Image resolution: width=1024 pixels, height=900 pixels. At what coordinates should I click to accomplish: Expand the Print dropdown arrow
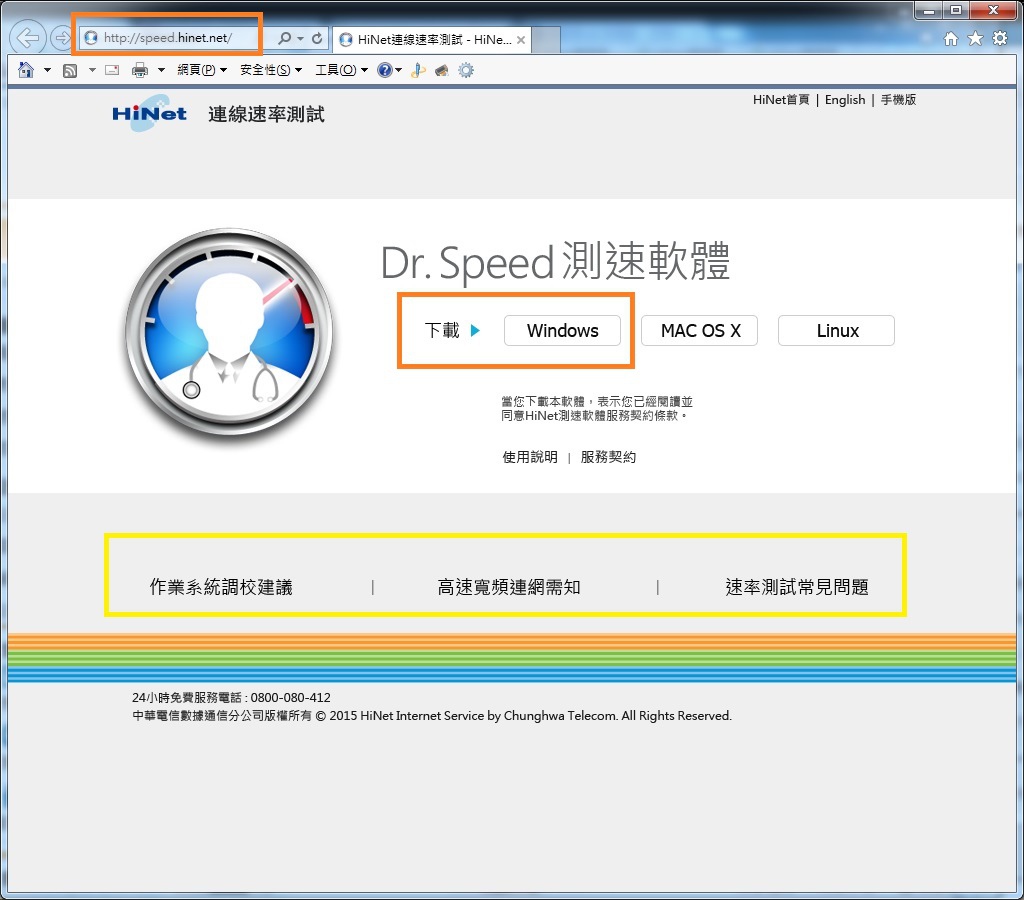click(161, 70)
